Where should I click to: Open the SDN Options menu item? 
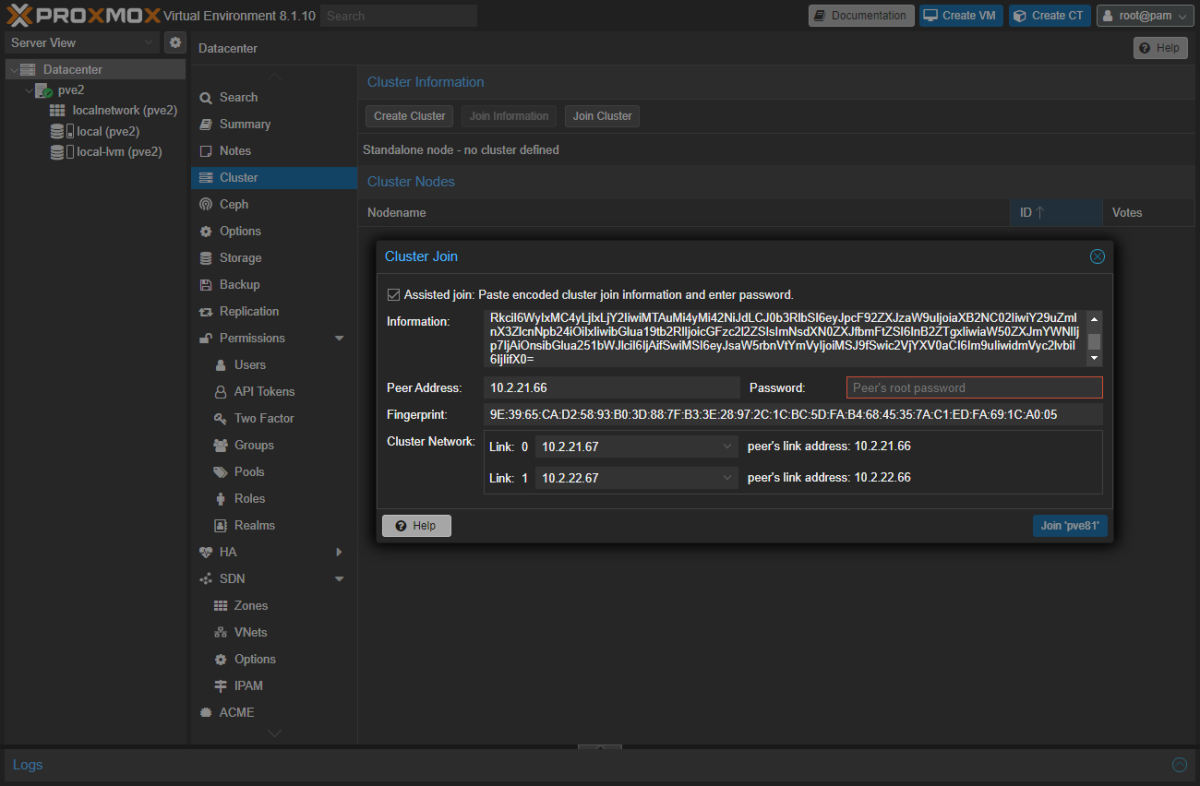point(274,660)
